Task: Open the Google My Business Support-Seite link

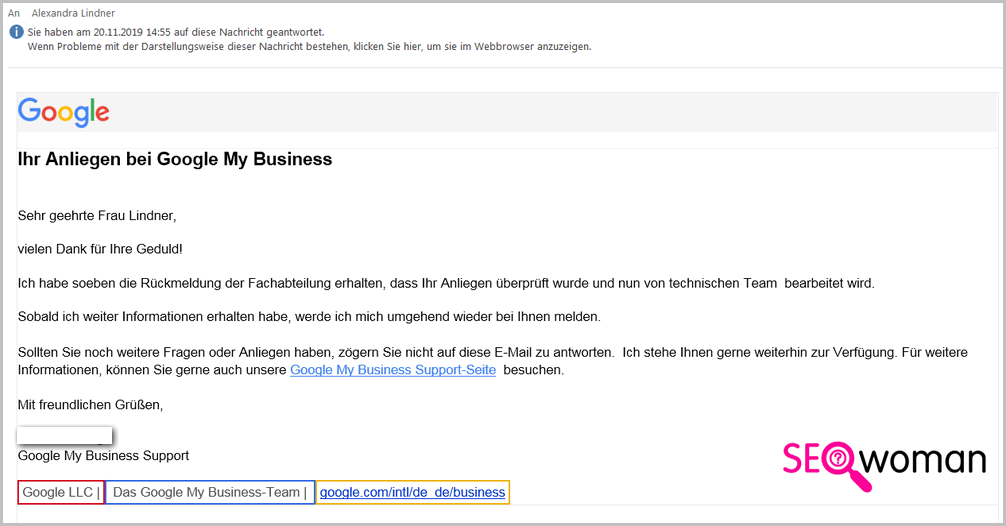Action: pos(393,370)
